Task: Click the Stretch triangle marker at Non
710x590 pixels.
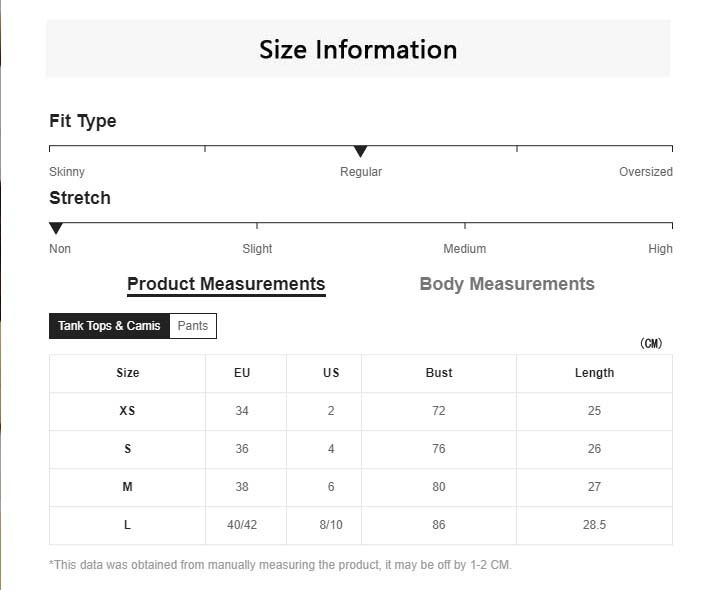Action: [56, 229]
